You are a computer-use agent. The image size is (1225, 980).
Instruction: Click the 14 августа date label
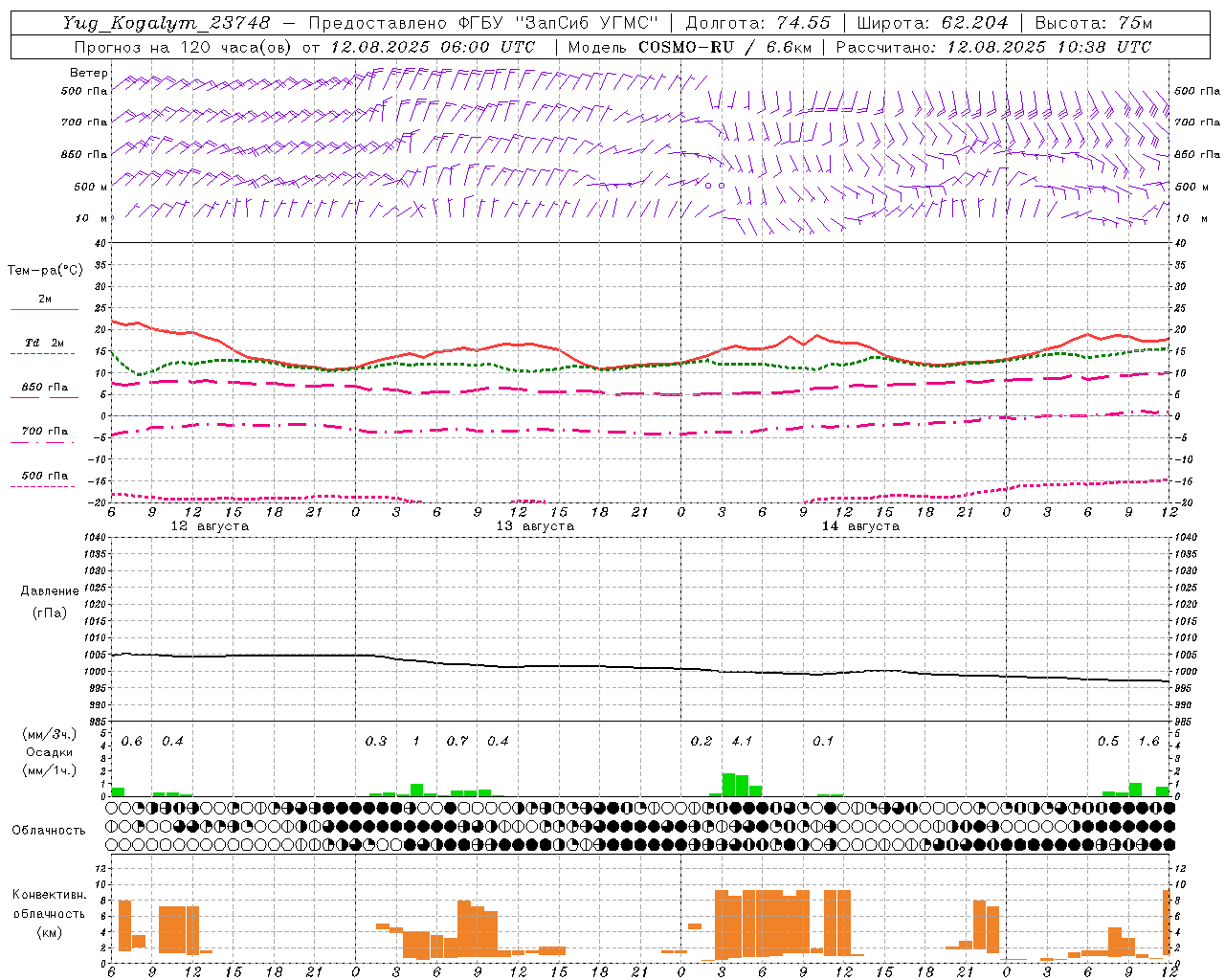860,526
